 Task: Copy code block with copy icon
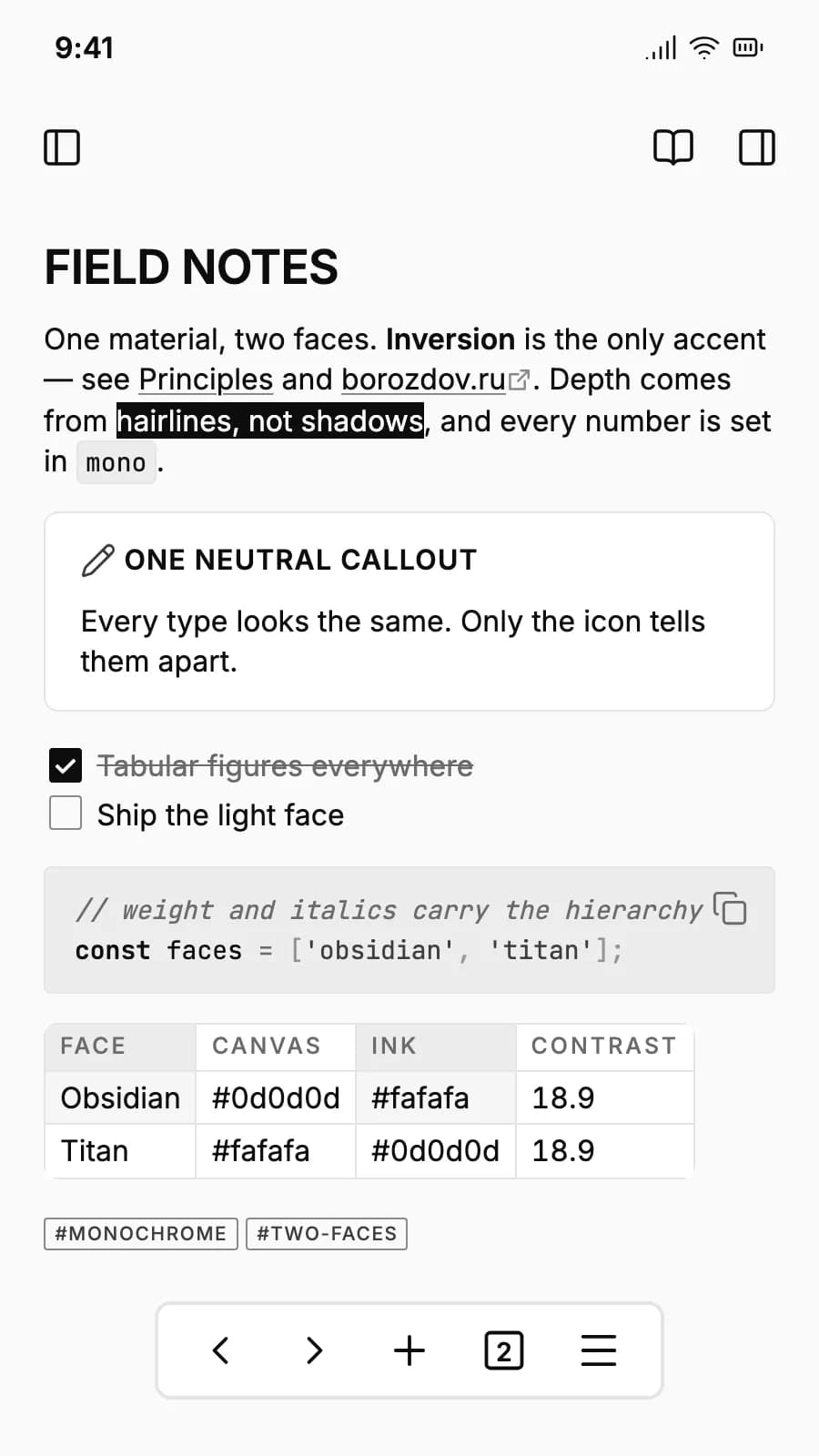(x=730, y=907)
